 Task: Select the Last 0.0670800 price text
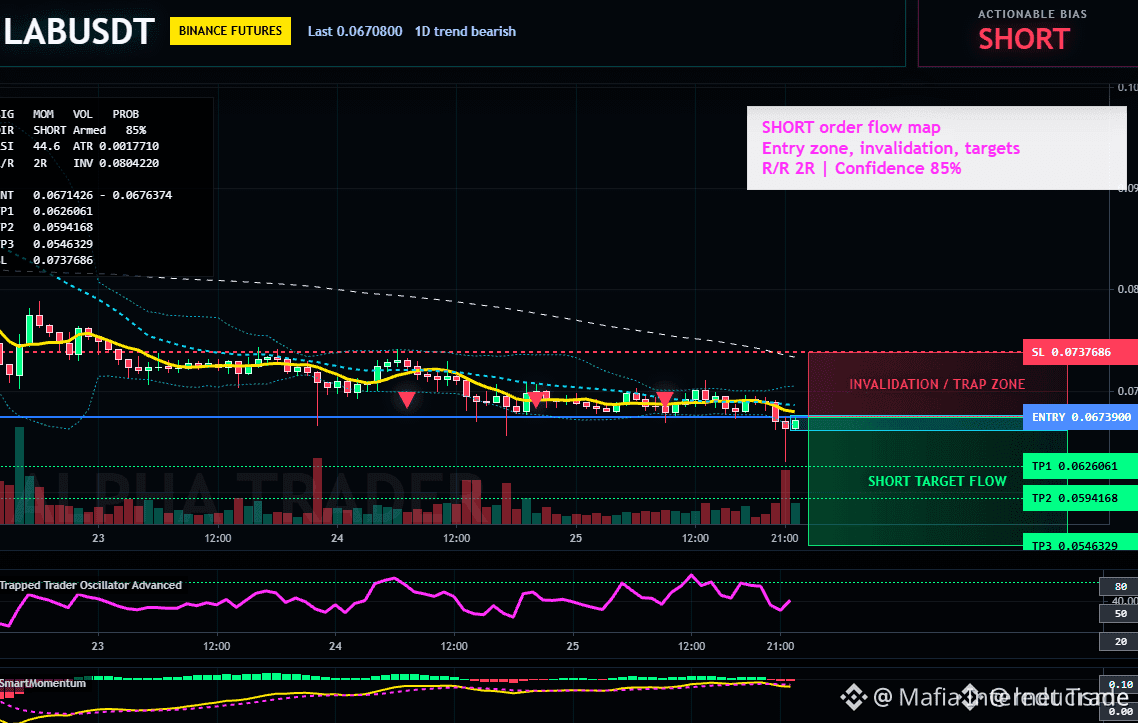[355, 31]
